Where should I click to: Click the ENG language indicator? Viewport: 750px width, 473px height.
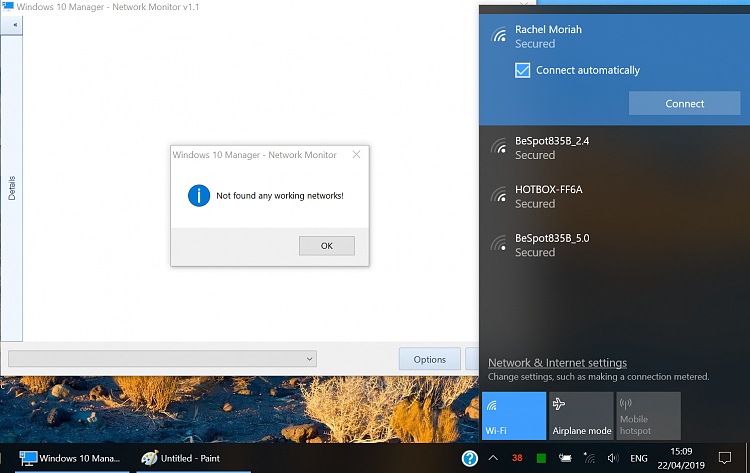pyautogui.click(x=639, y=458)
